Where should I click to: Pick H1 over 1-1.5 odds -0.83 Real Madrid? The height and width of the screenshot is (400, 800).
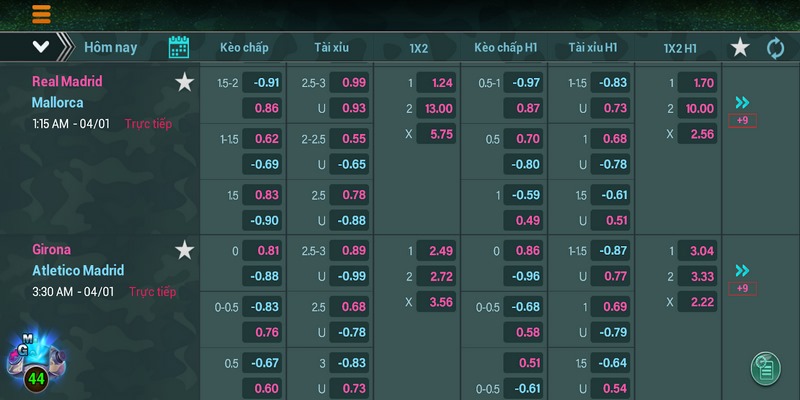pyautogui.click(x=610, y=83)
